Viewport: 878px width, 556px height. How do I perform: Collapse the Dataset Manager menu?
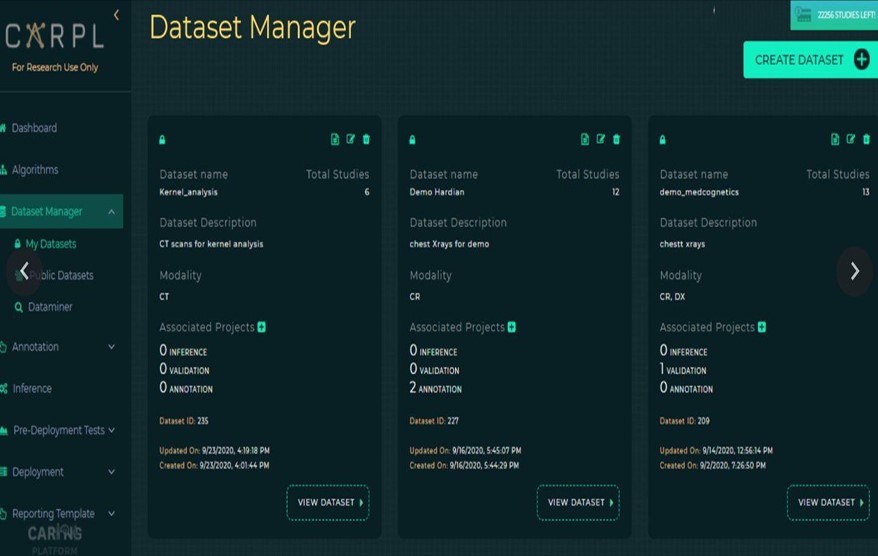[111, 212]
